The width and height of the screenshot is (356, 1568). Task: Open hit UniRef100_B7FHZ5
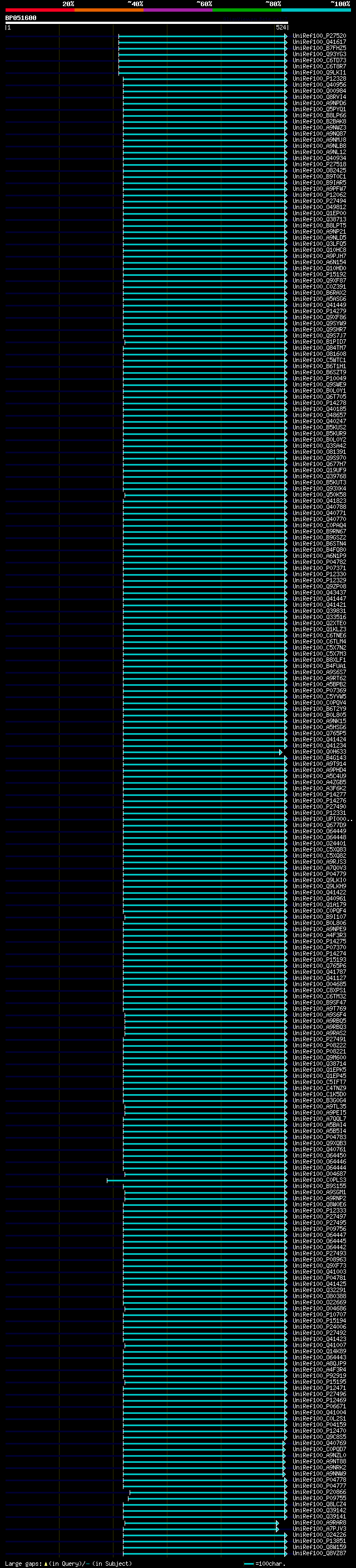(x=319, y=48)
